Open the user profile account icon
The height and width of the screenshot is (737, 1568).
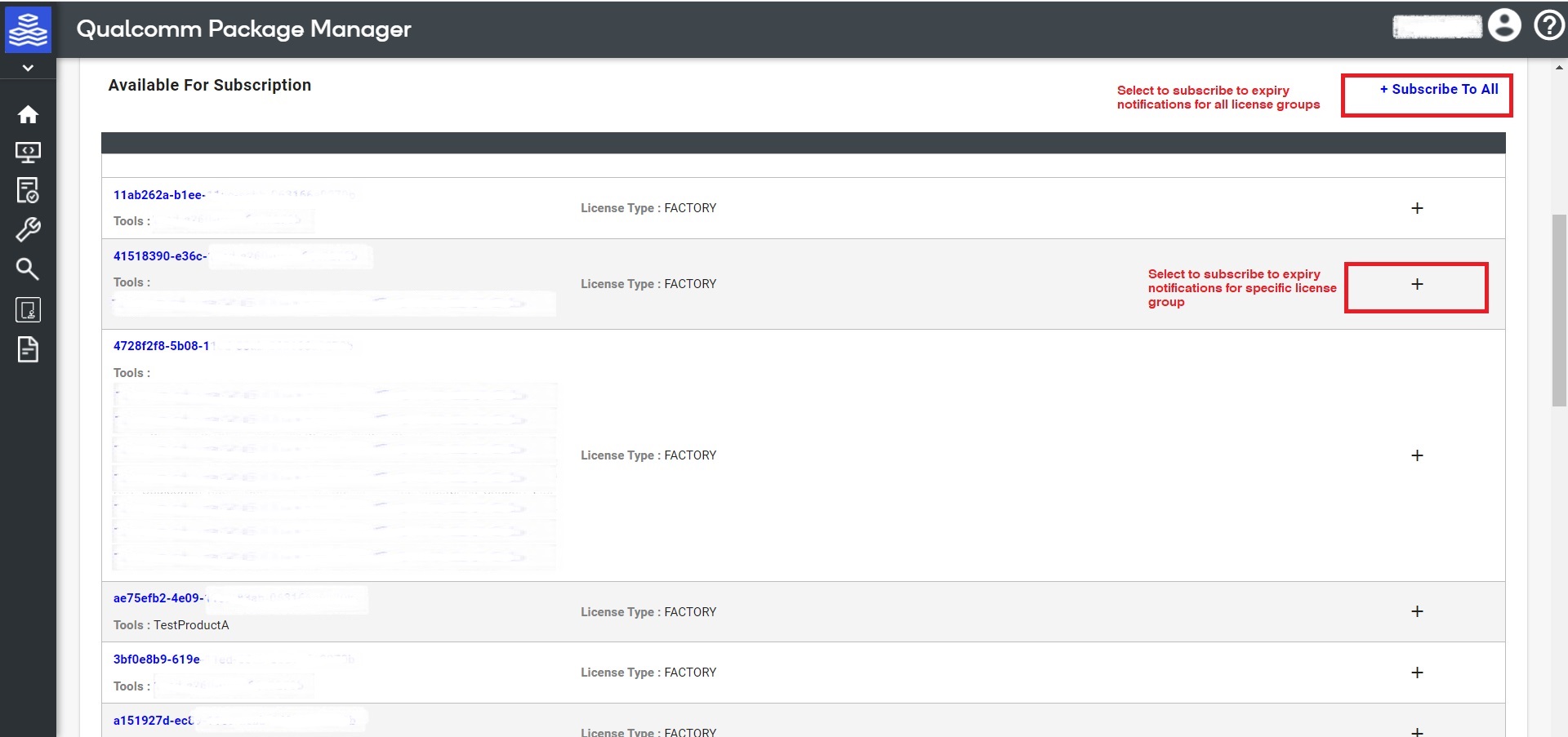pos(1505,25)
